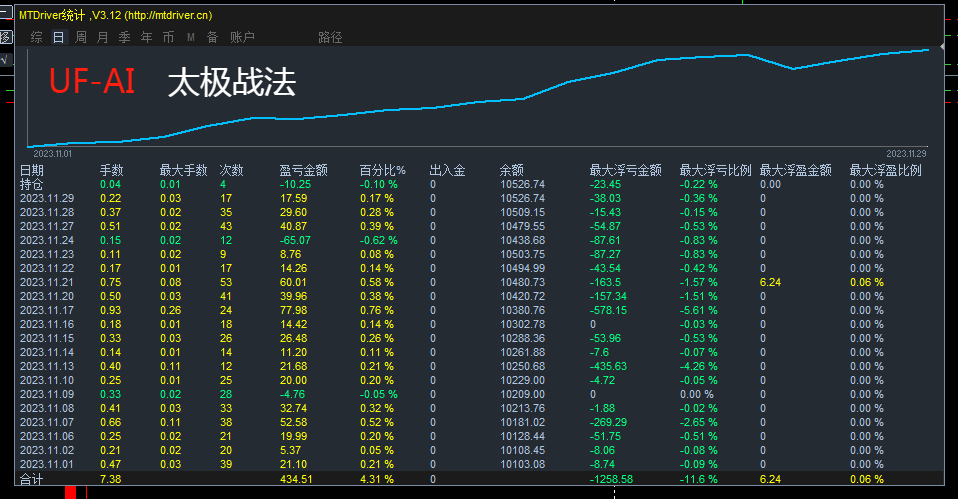958x499 pixels.
Task: Select the 2023.11.09 row date
Action: (x=47, y=395)
